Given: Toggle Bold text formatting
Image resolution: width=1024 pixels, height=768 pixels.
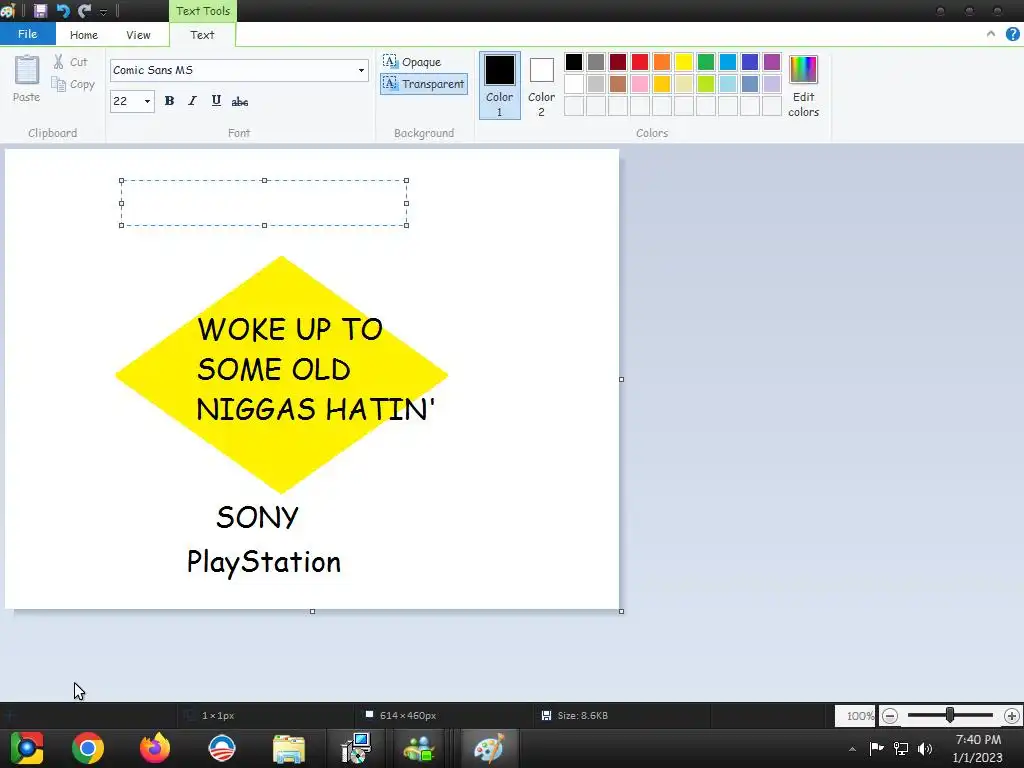Looking at the screenshot, I should point(169,101).
